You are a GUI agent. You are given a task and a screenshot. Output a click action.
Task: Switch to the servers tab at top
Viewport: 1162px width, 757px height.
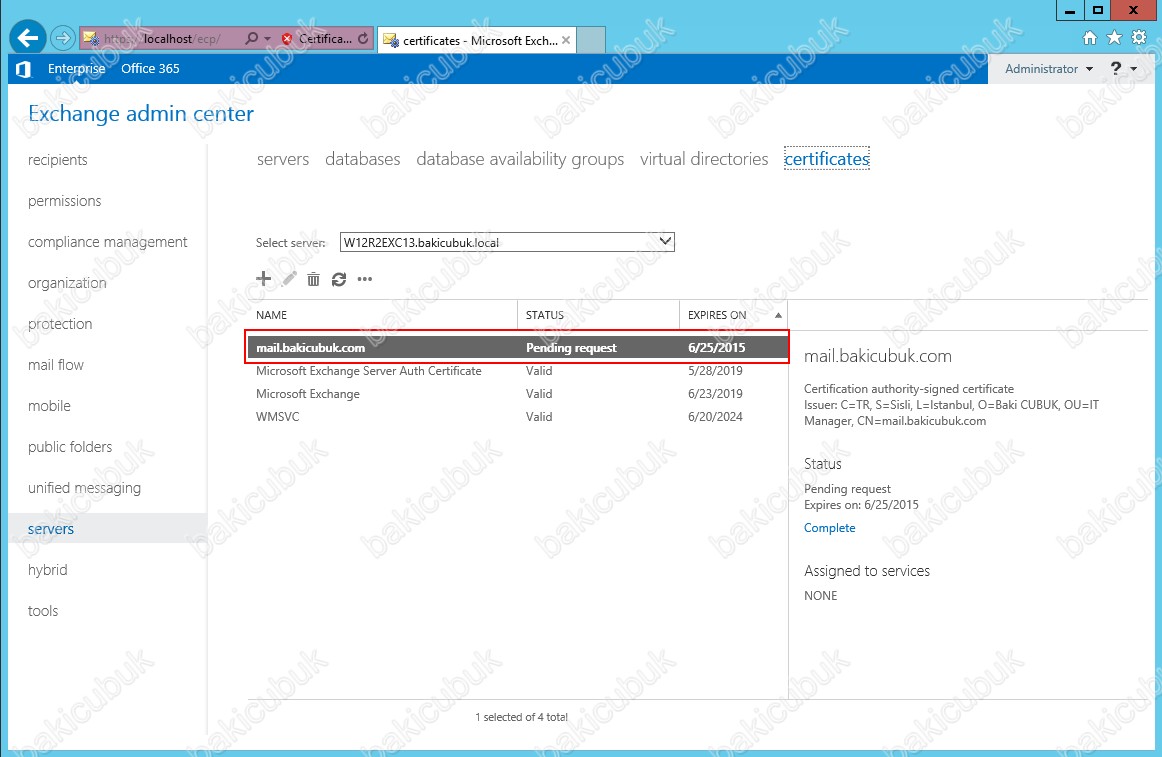(x=283, y=159)
